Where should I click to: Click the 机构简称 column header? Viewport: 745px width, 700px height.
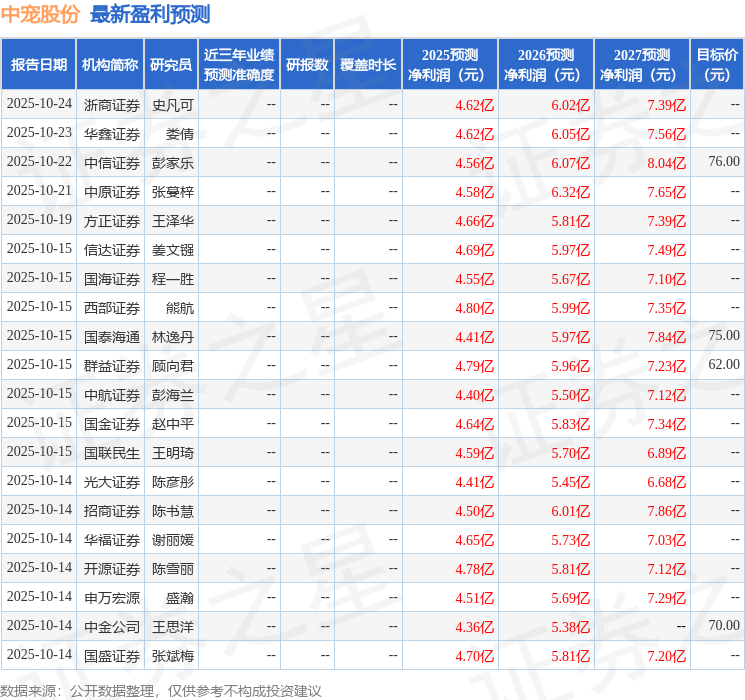[110, 65]
